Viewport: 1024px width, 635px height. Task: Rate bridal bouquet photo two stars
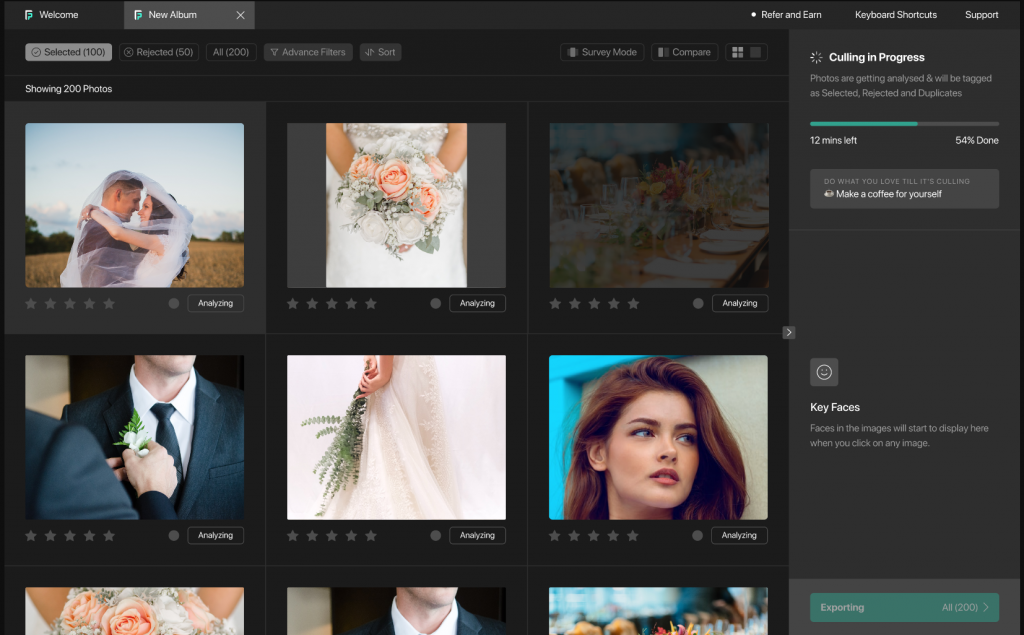point(312,303)
